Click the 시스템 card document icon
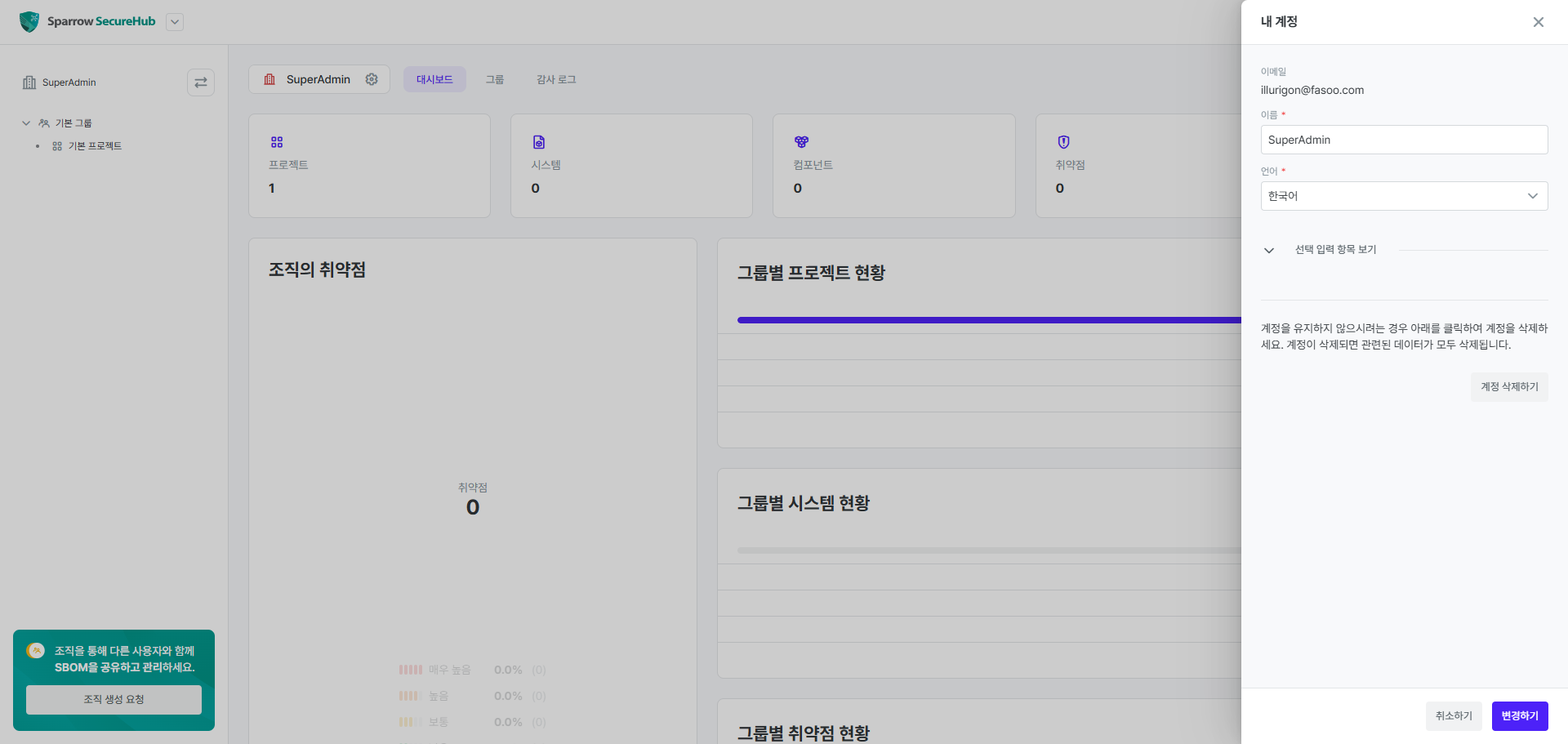The width and height of the screenshot is (1568, 744). 539,142
